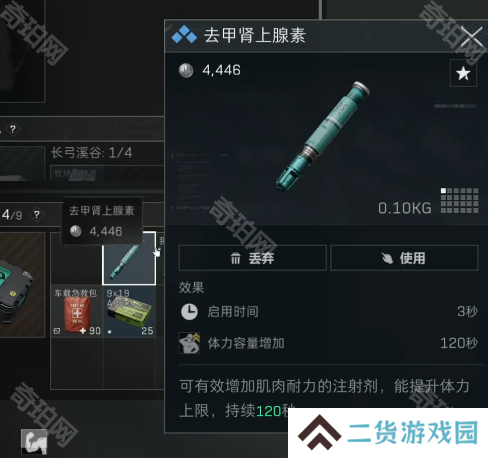Click the question mark beside 4/9
The width and height of the screenshot is (488, 458).
pos(37,215)
